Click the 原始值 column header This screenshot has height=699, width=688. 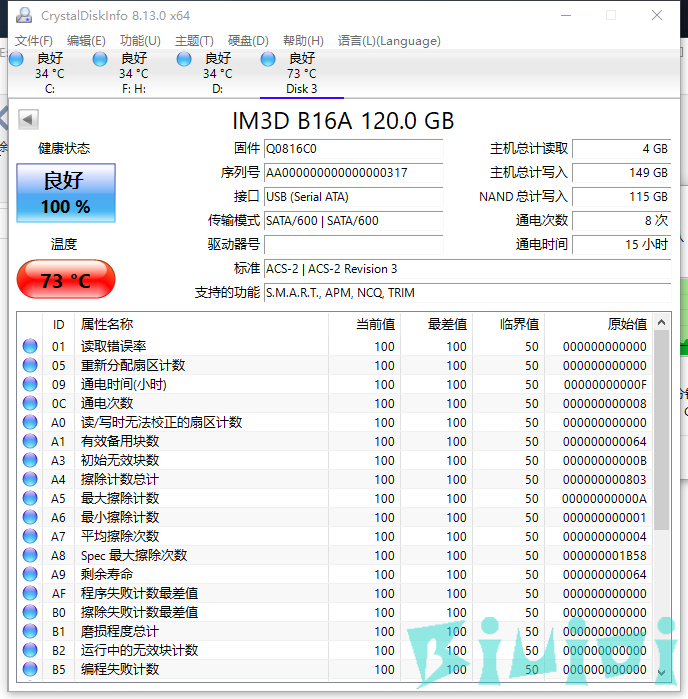click(598, 324)
